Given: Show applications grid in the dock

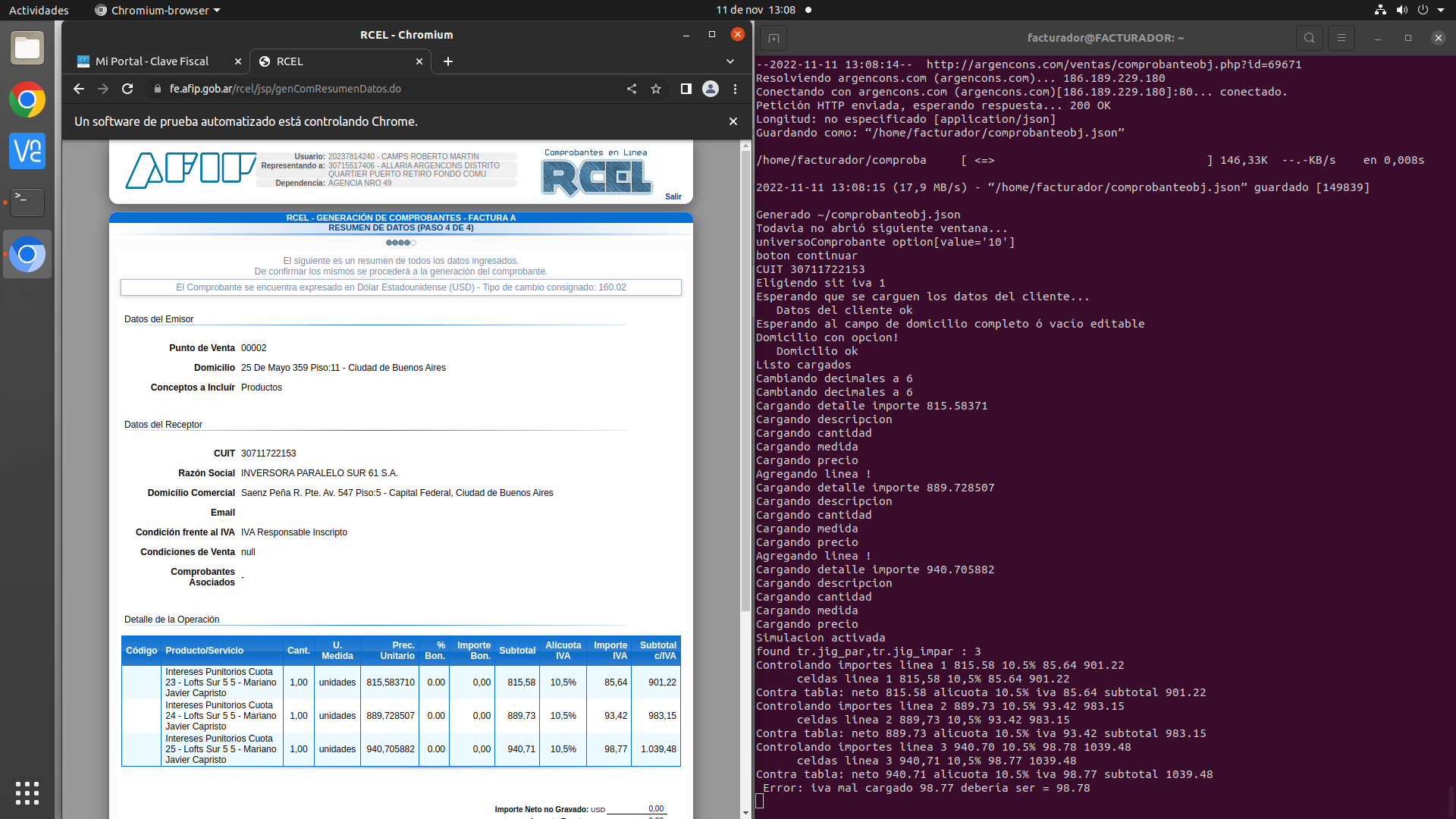Looking at the screenshot, I should (x=27, y=793).
